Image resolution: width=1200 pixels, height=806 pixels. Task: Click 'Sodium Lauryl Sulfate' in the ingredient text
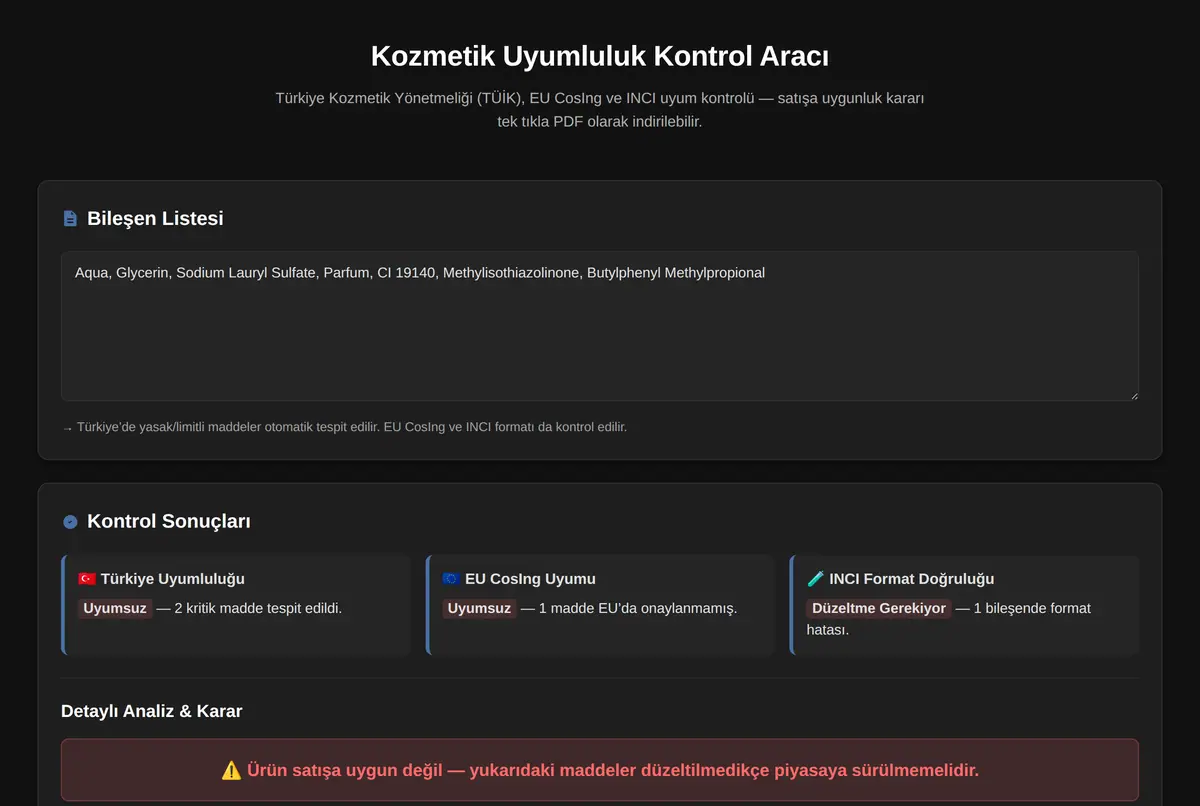click(x=245, y=272)
